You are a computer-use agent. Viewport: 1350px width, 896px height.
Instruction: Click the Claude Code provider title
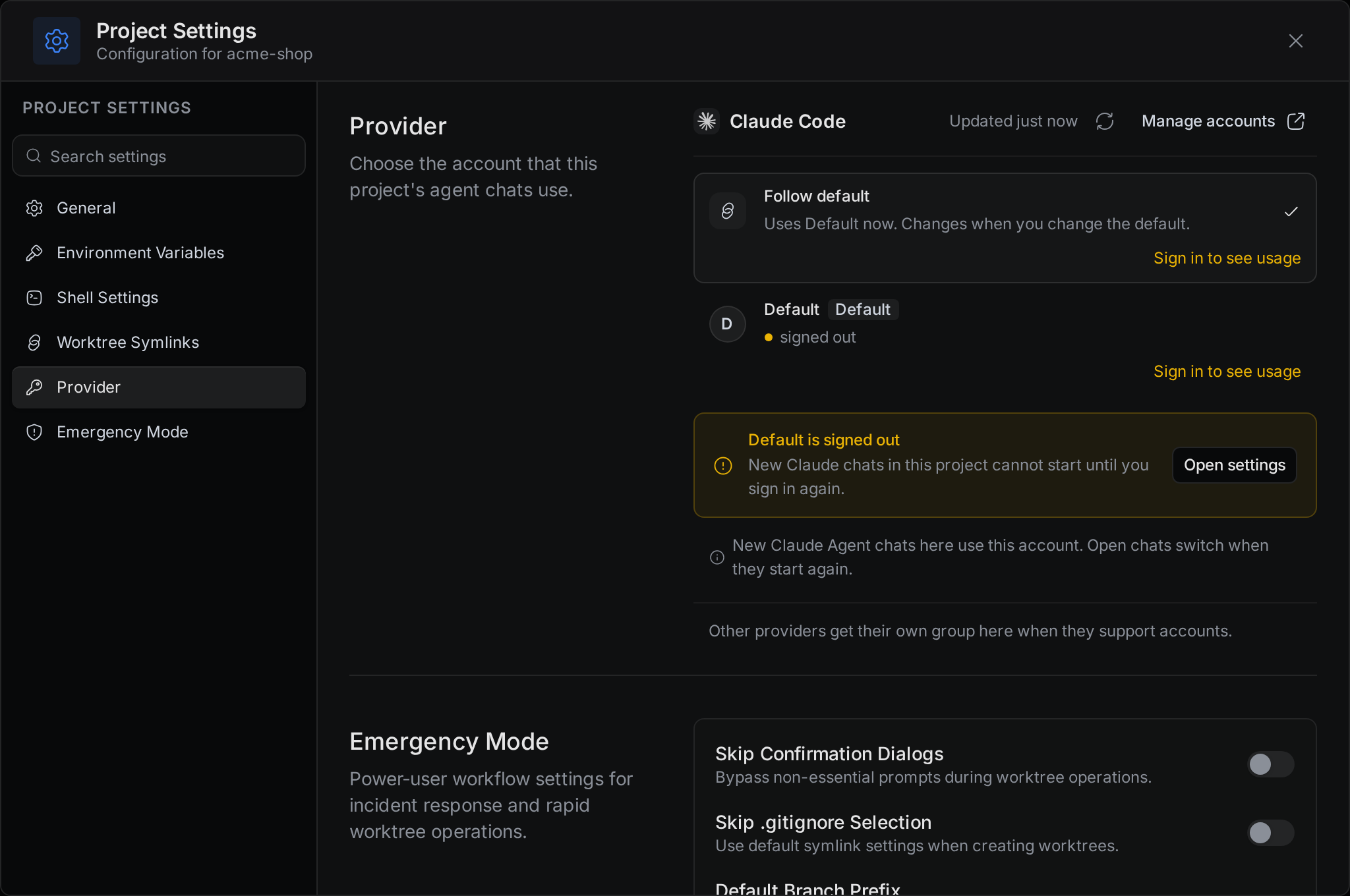(x=787, y=121)
